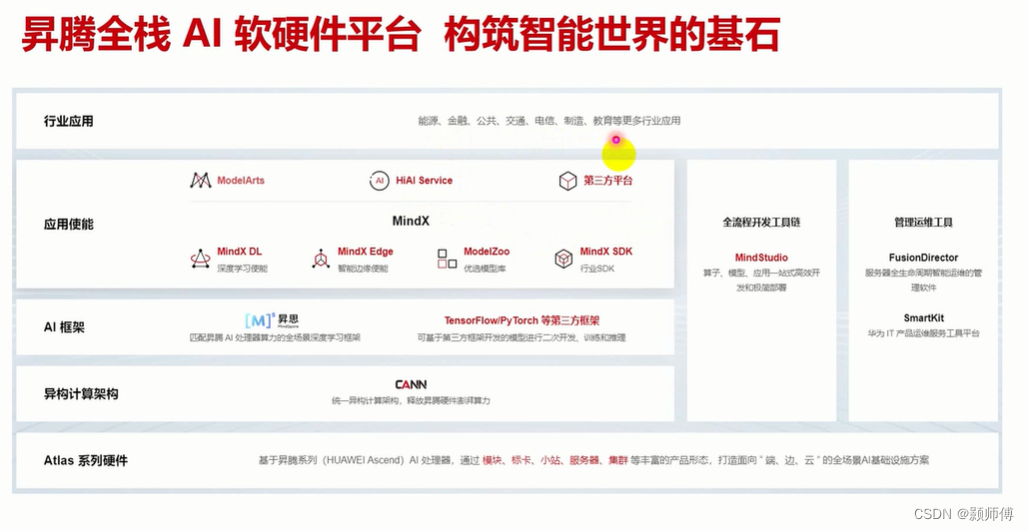The height and width of the screenshot is (531, 1029).
Task: Click the MindX SDK hexagon icon
Action: (564, 259)
